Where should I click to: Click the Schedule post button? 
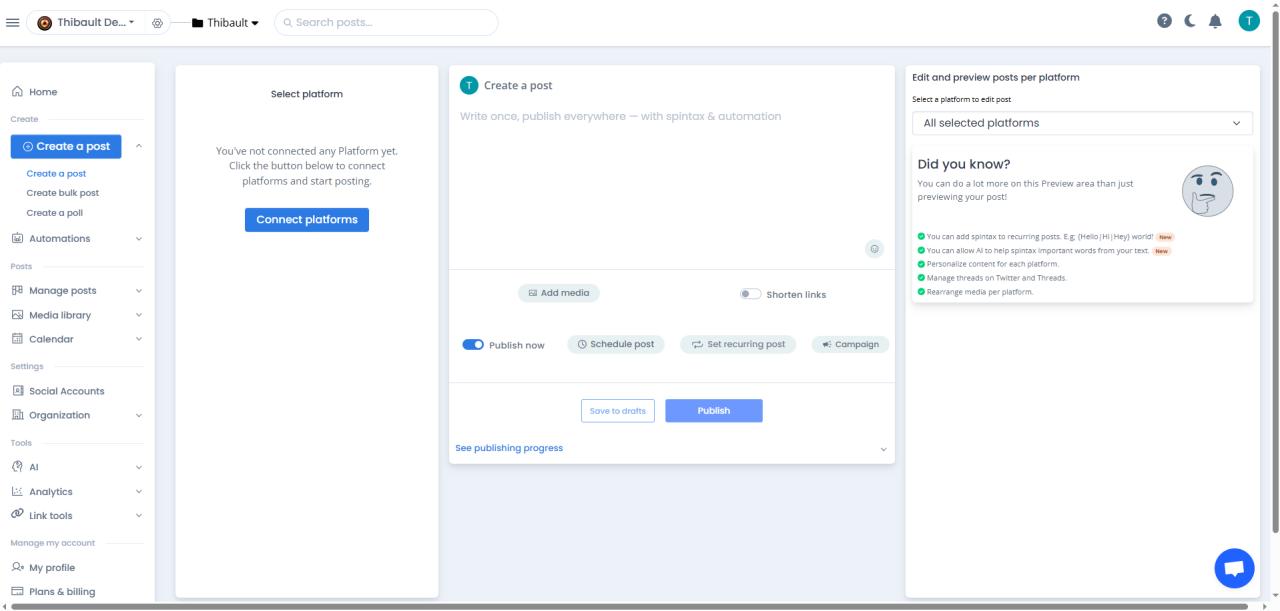[615, 344]
